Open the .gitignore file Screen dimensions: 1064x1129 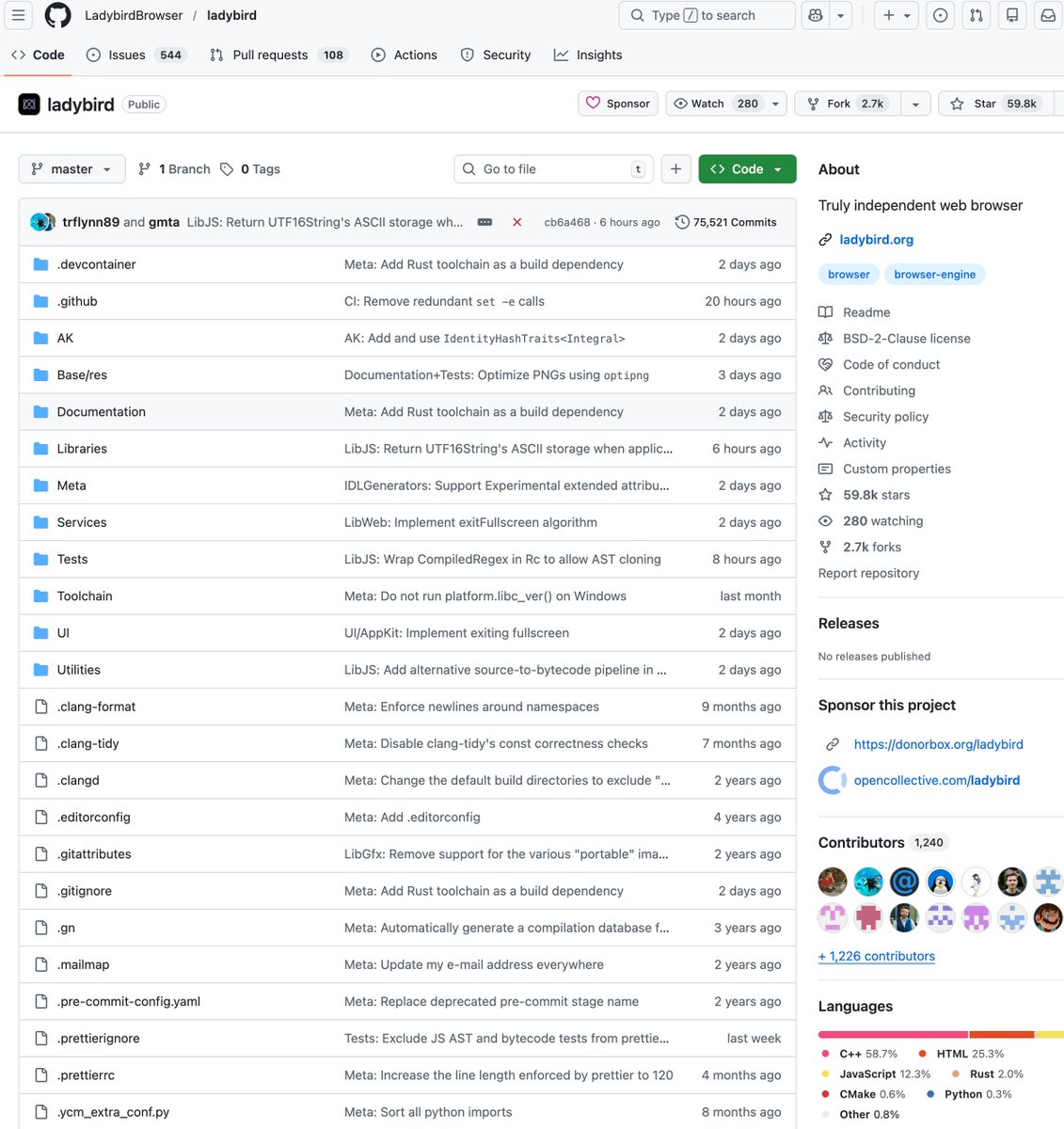[85, 891]
